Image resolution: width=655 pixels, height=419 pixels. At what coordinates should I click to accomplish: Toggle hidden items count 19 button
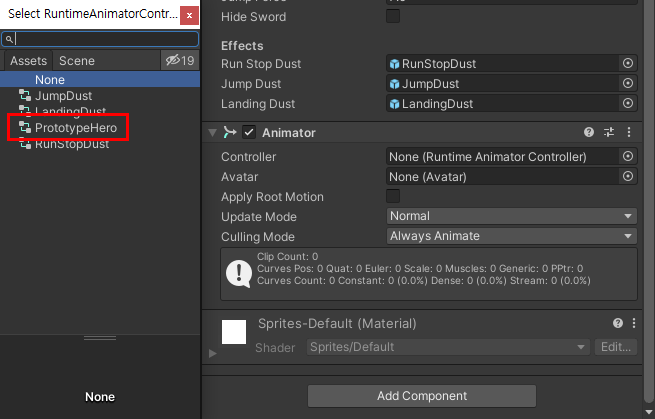180,61
